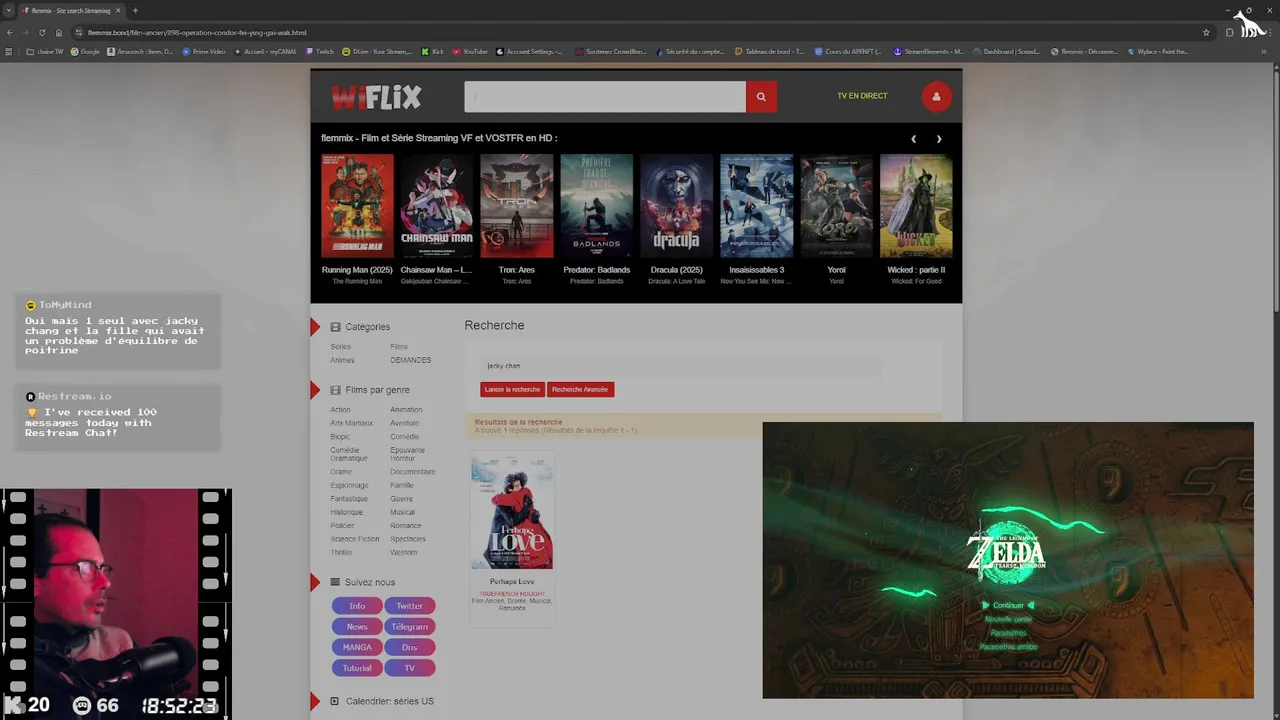Click the Twitter purple button
Viewport: 1280px width, 720px height.
coord(409,606)
